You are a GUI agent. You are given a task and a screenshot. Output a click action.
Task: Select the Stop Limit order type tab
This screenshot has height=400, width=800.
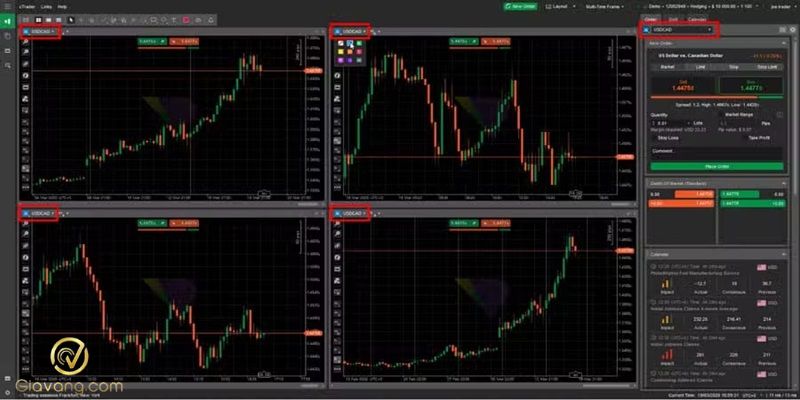767,67
